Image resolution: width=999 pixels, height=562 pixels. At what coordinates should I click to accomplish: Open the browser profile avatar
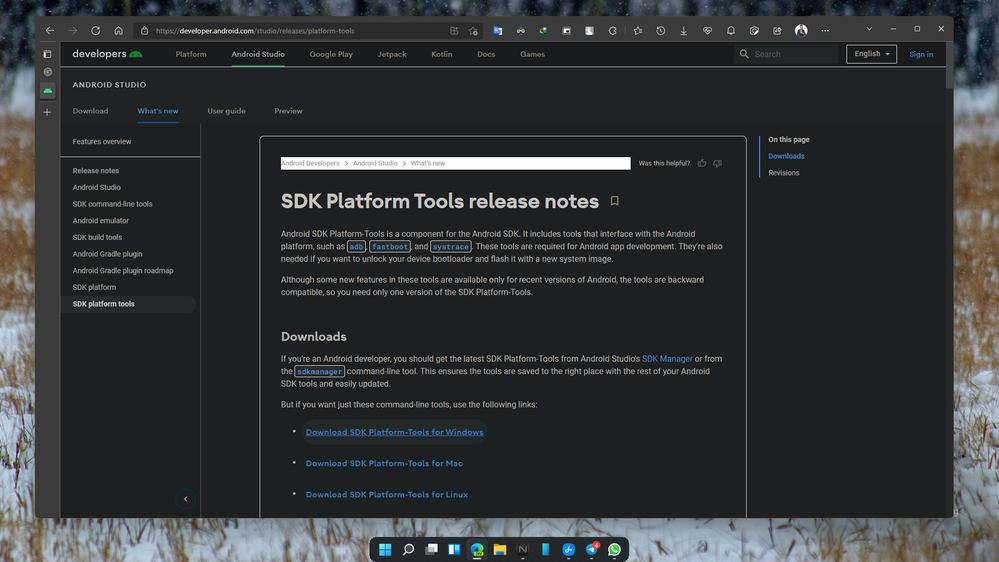coord(801,31)
